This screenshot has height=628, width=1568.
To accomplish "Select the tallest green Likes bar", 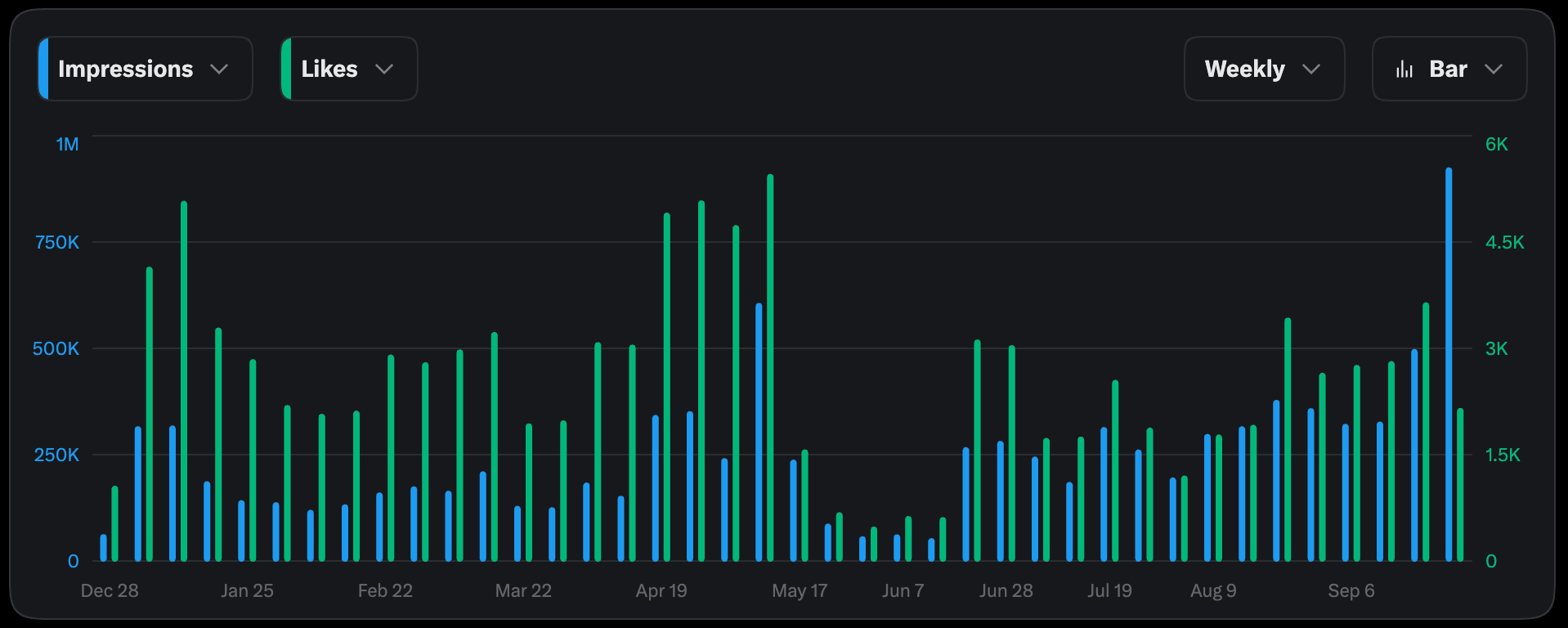I will click(x=770, y=368).
